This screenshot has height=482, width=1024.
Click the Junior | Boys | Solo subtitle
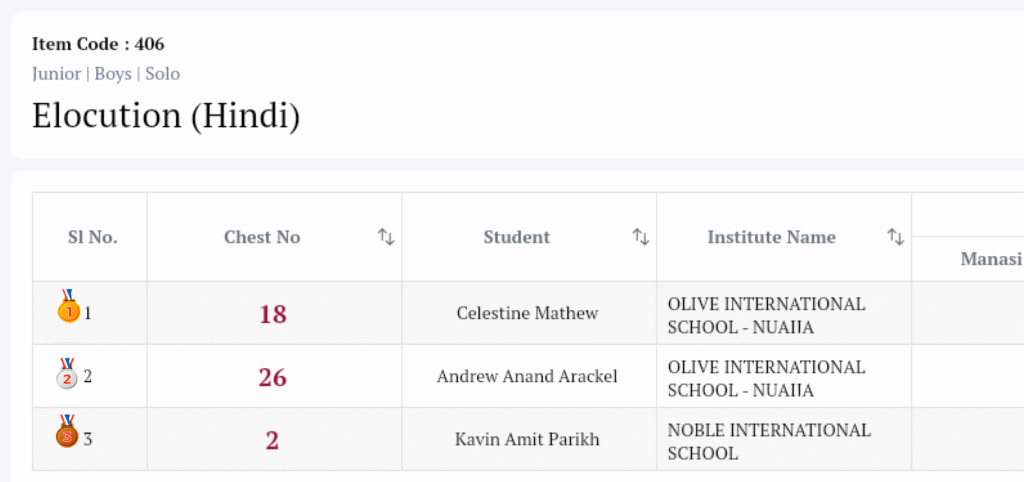pyautogui.click(x=106, y=74)
